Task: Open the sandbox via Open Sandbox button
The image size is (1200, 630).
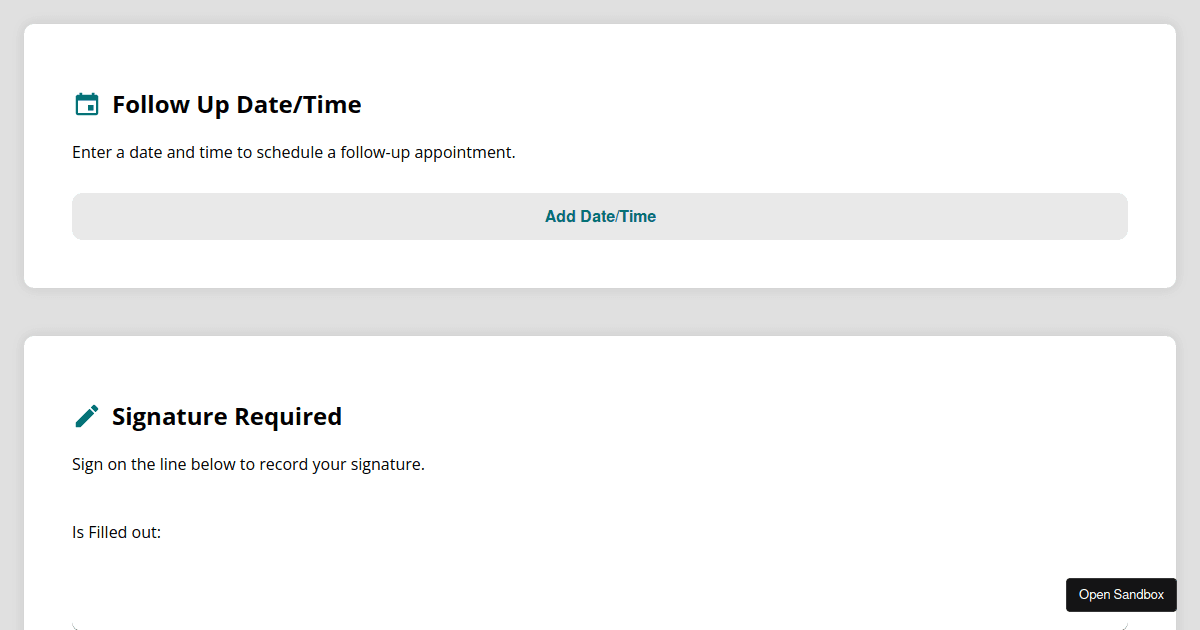Action: 1121,595
